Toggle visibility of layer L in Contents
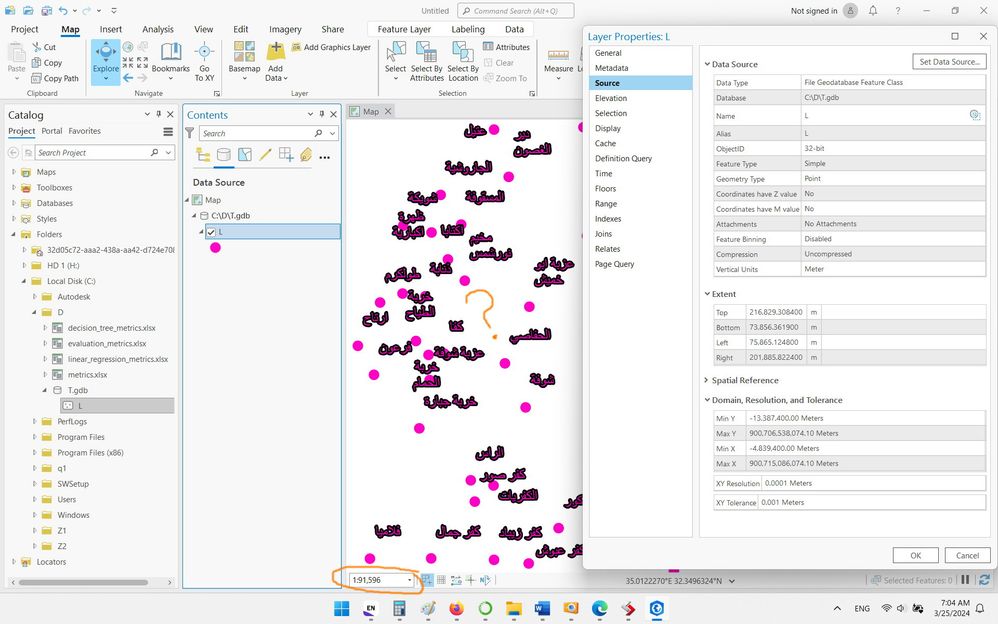Image resolution: width=998 pixels, height=624 pixels. (x=211, y=230)
